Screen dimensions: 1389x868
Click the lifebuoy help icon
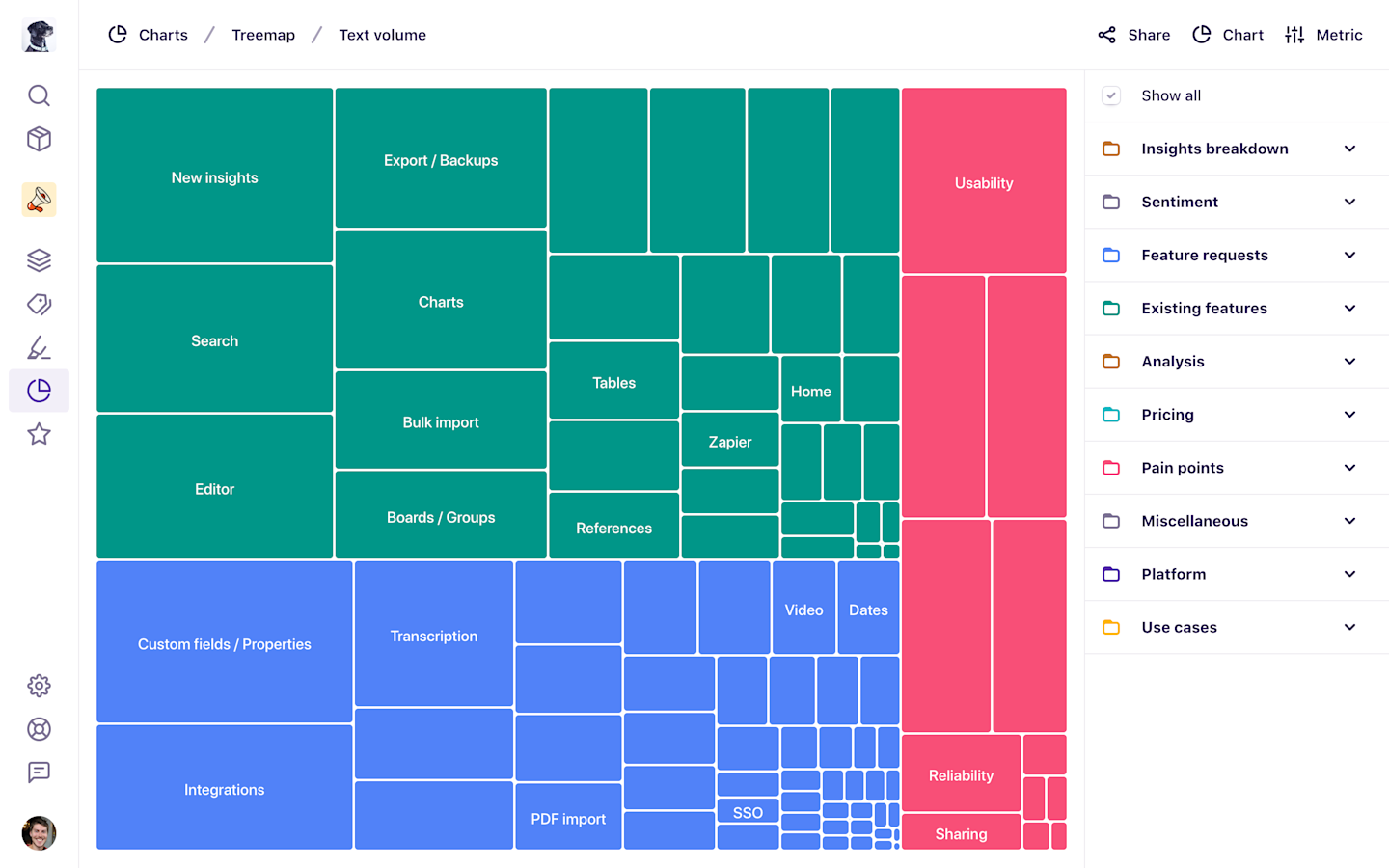tap(39, 729)
